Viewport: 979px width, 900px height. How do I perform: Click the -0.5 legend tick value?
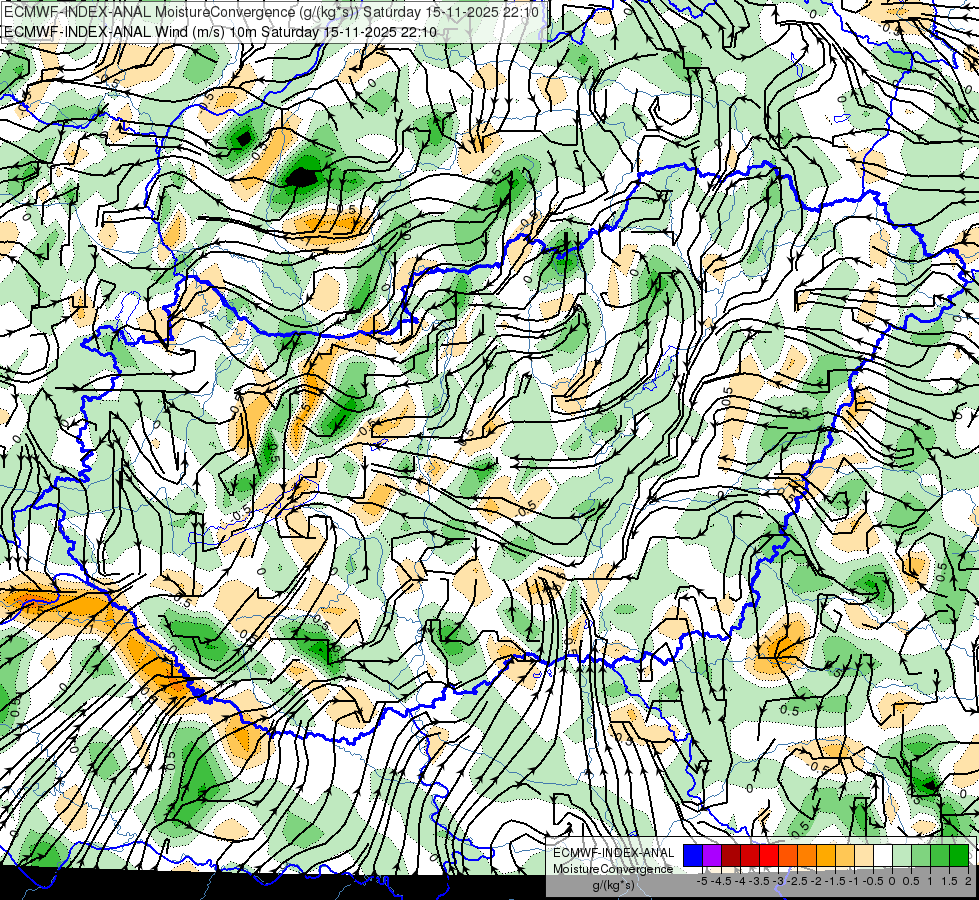tap(873, 881)
